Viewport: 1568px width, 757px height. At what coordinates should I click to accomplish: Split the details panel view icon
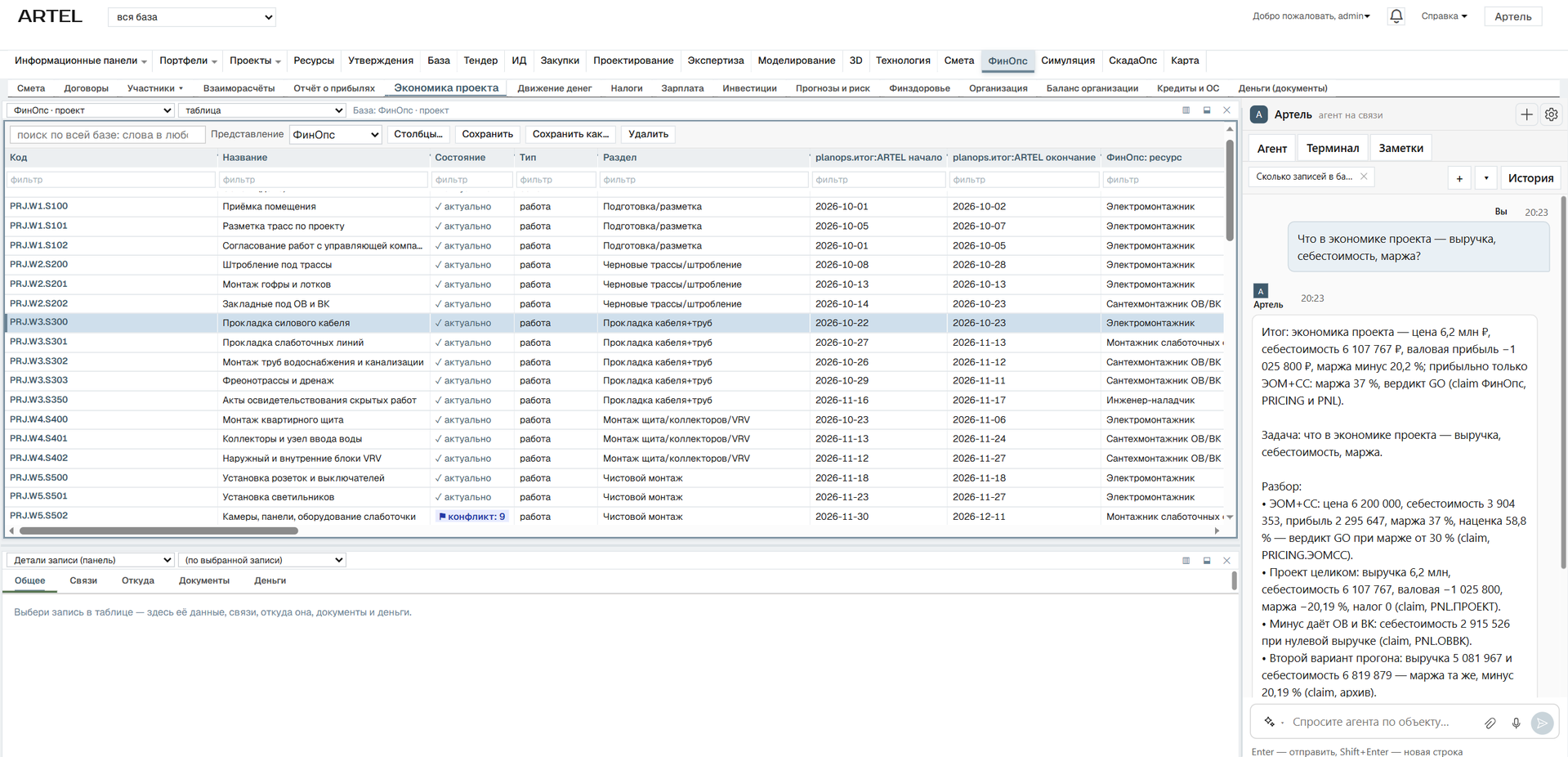click(1186, 561)
